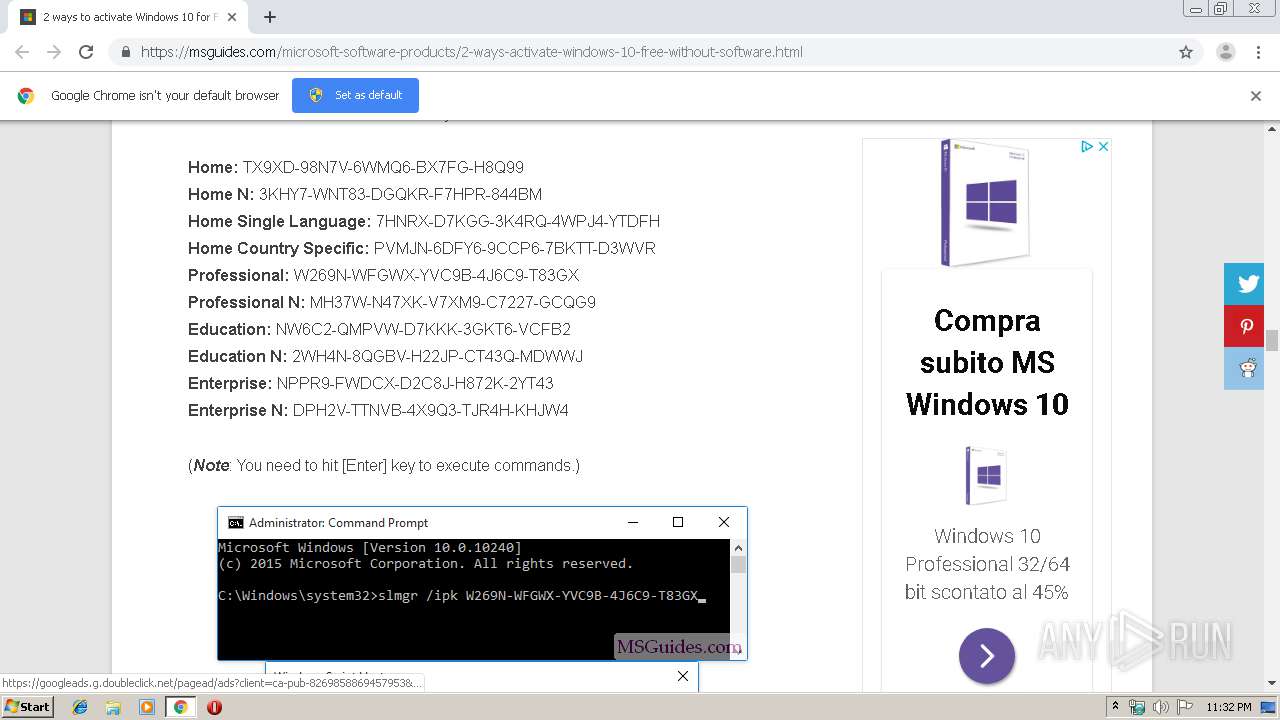Select the Enterprise key NPPR9-FWDCX-D2C8J-H872K-2YT43
This screenshot has width=1280, height=720.
pos(415,383)
